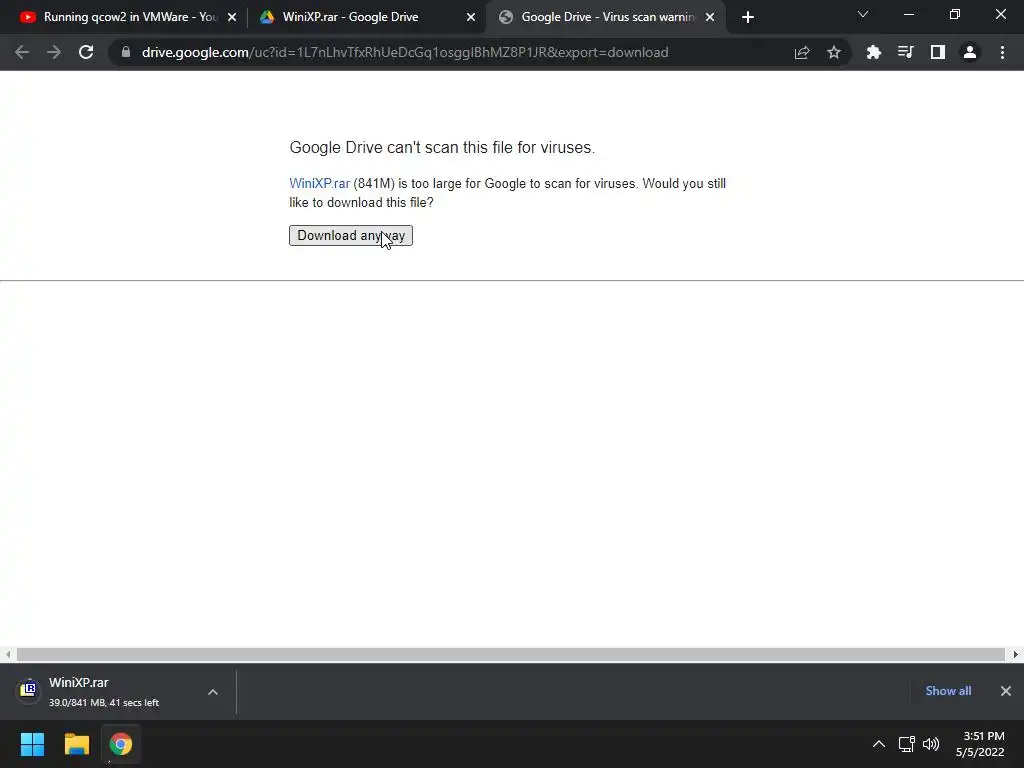Image resolution: width=1024 pixels, height=768 pixels.
Task: Close the WiniXP.rar Google Drive tab
Action: pos(471,17)
